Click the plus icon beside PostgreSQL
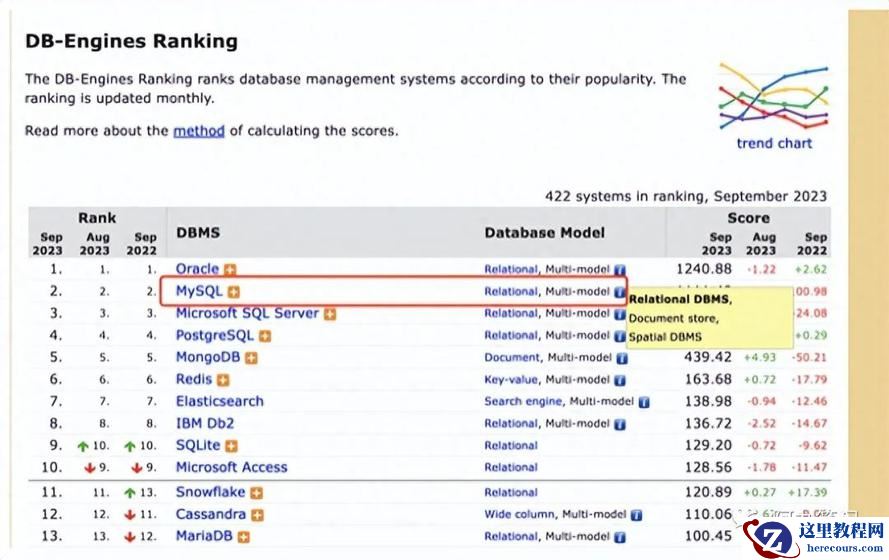 click(x=265, y=336)
